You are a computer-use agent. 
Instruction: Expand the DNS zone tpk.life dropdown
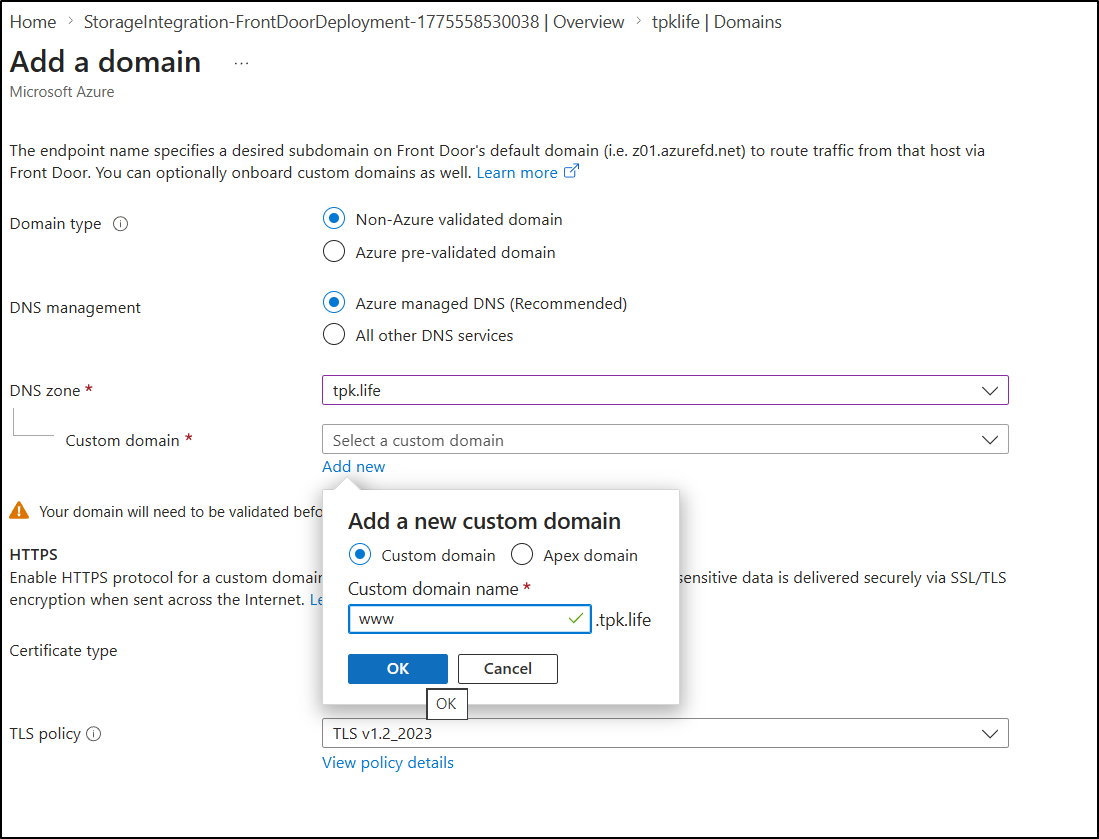click(x=665, y=390)
